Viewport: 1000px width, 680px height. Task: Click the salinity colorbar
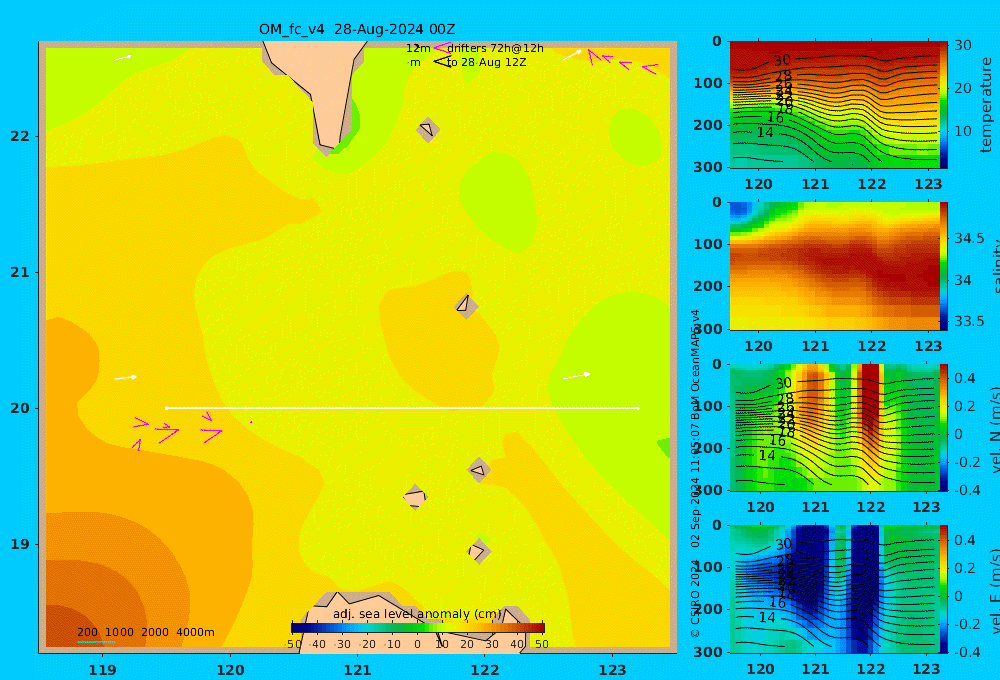(944, 266)
